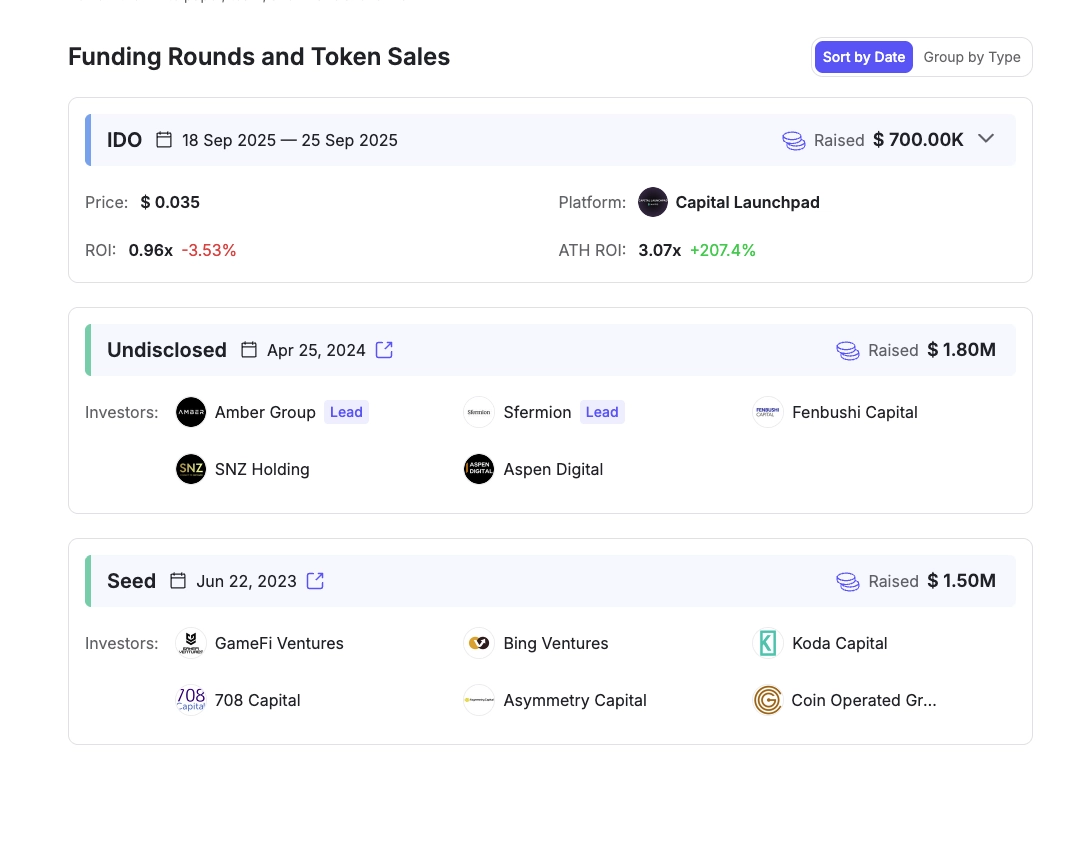This screenshot has height=842, width=1074.
Task: Switch to Sort by Date view
Action: pos(864,57)
